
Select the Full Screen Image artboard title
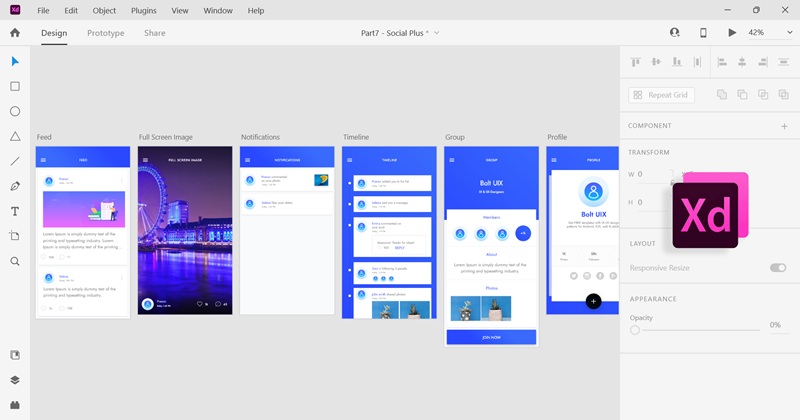[x=166, y=137]
